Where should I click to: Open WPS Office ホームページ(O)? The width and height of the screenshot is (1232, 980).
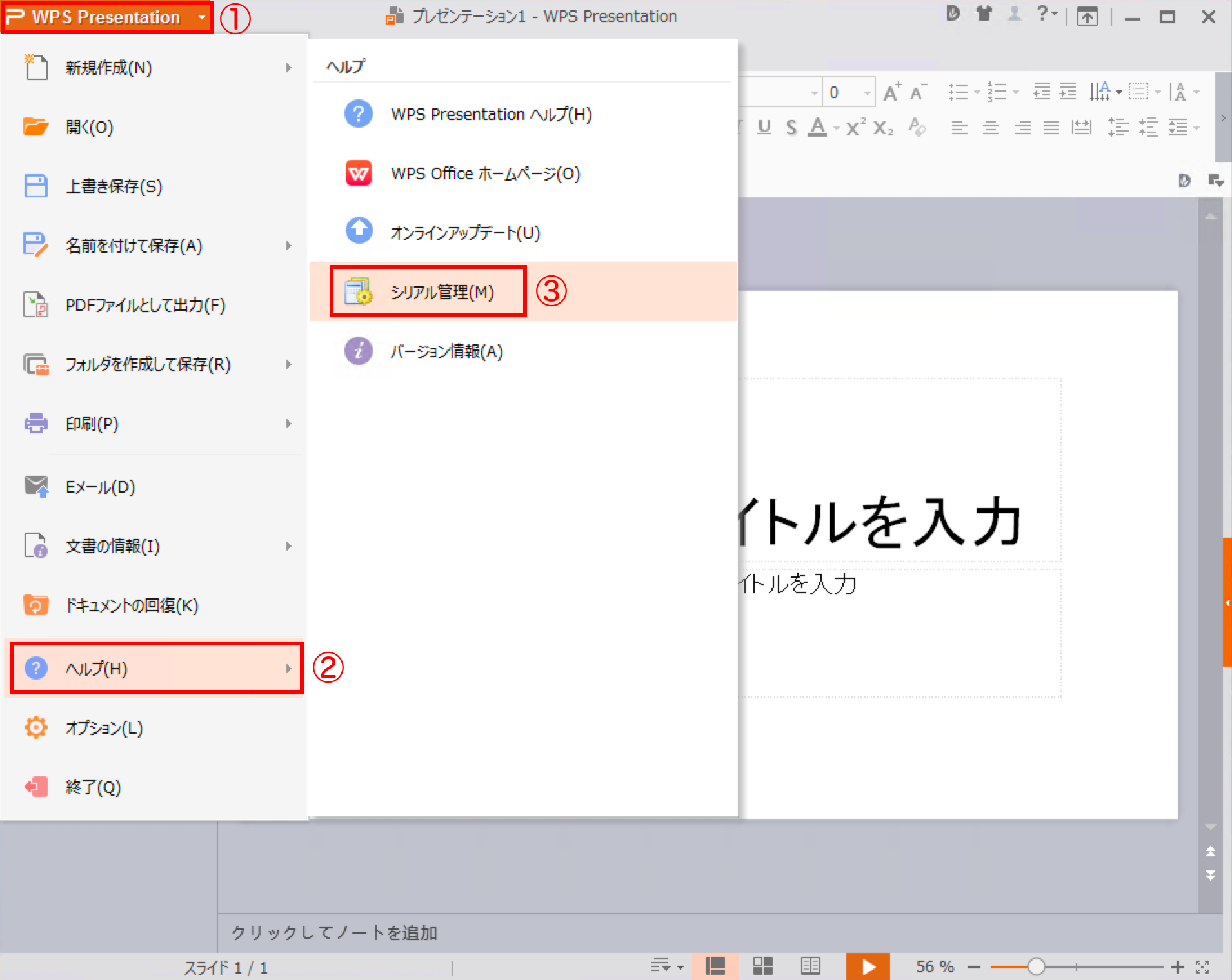click(x=523, y=173)
